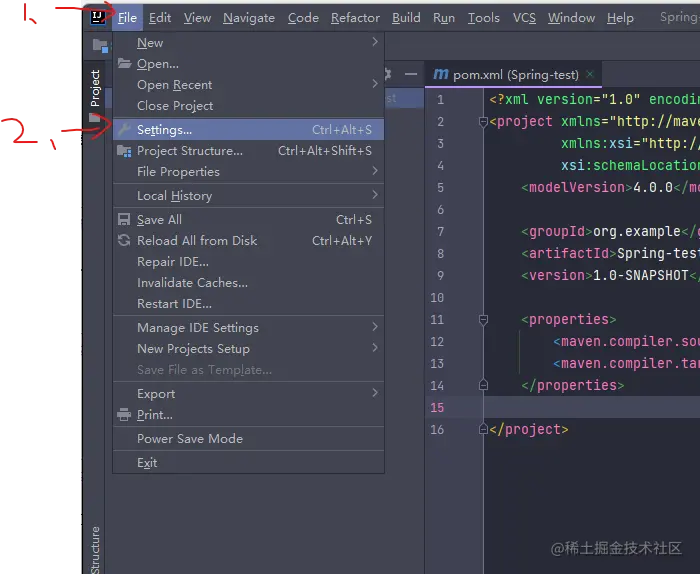Open the Help menu
This screenshot has height=574, width=700.
(620, 18)
